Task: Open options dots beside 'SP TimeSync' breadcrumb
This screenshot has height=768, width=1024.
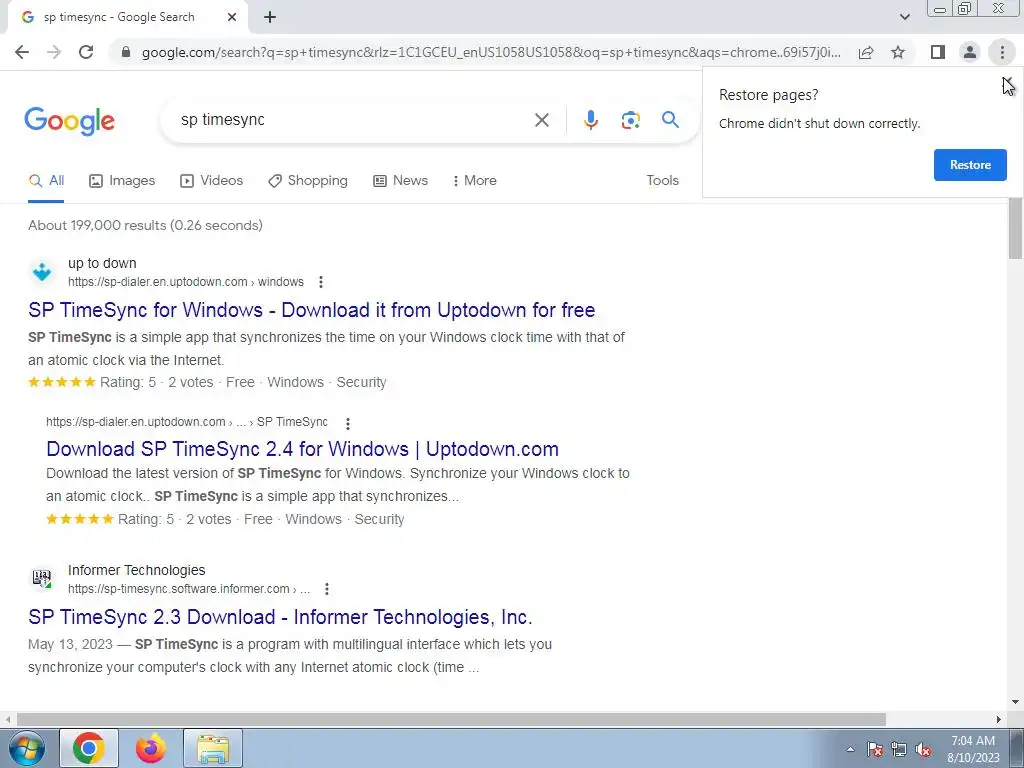Action: pos(348,423)
